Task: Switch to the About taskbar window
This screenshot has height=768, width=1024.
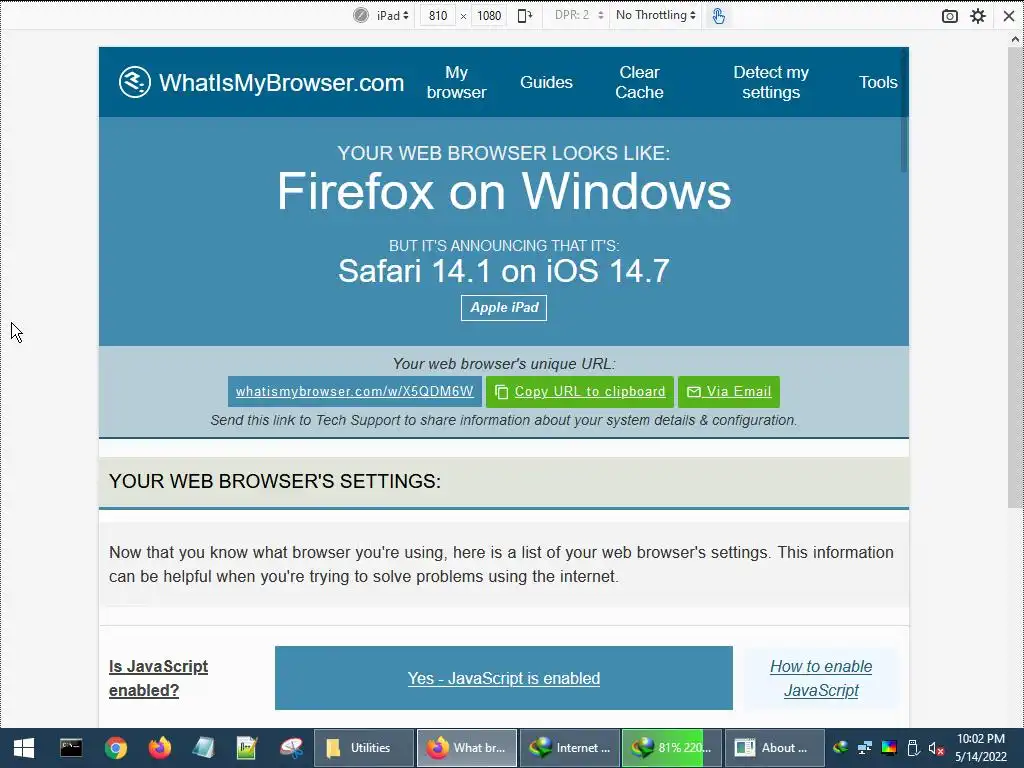Action: [775, 748]
